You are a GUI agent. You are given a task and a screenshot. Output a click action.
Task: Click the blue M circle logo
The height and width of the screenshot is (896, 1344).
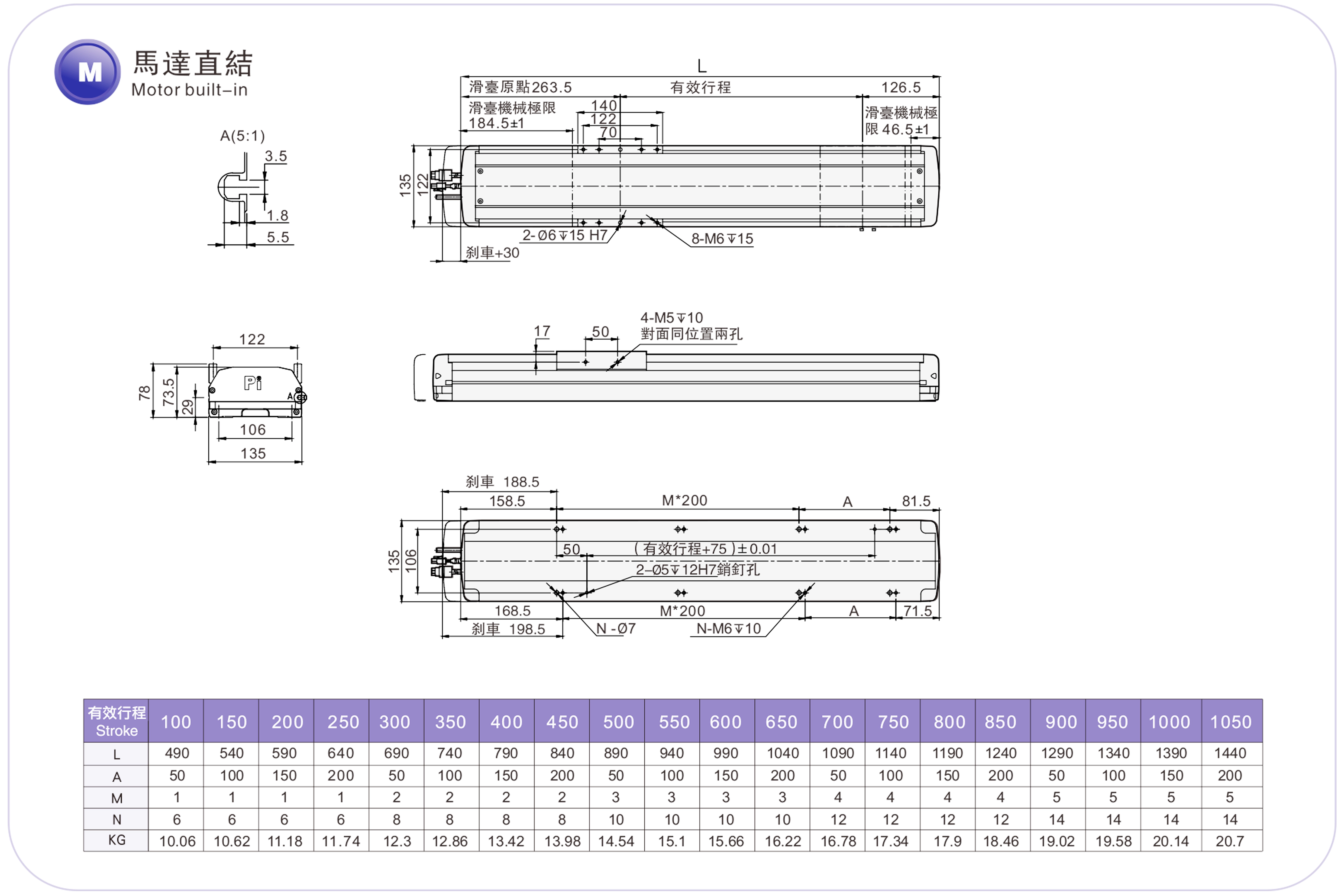[x=88, y=72]
